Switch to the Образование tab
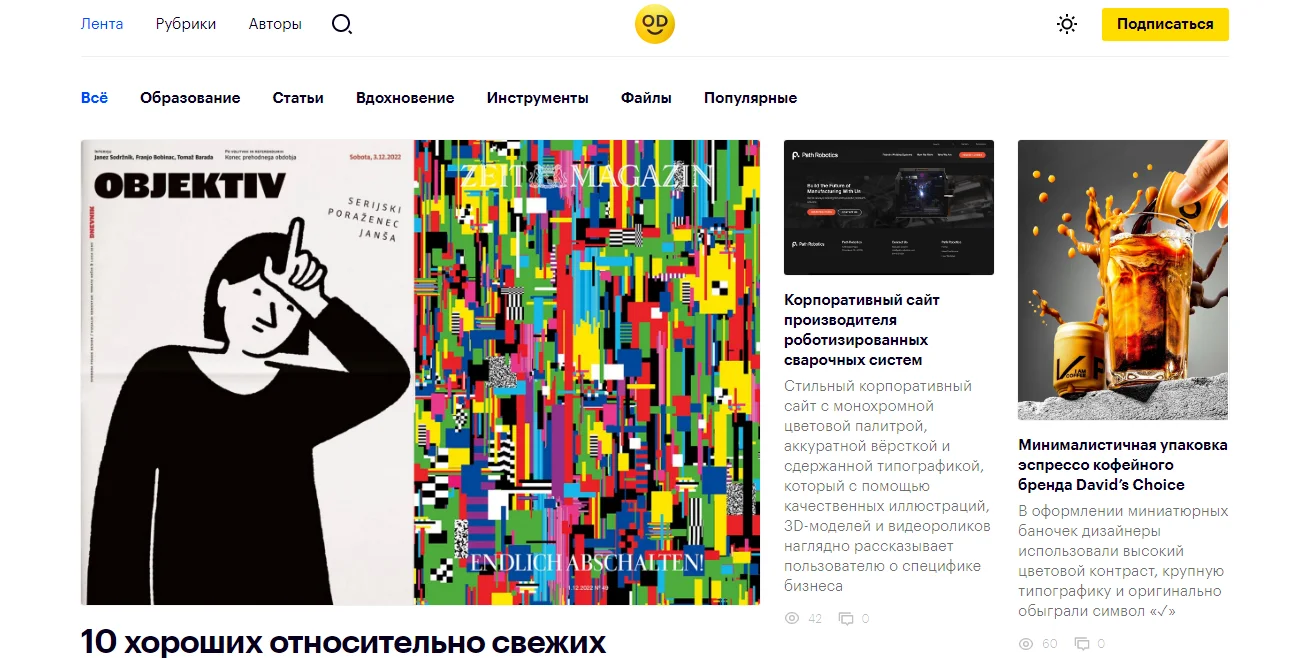 pyautogui.click(x=190, y=98)
